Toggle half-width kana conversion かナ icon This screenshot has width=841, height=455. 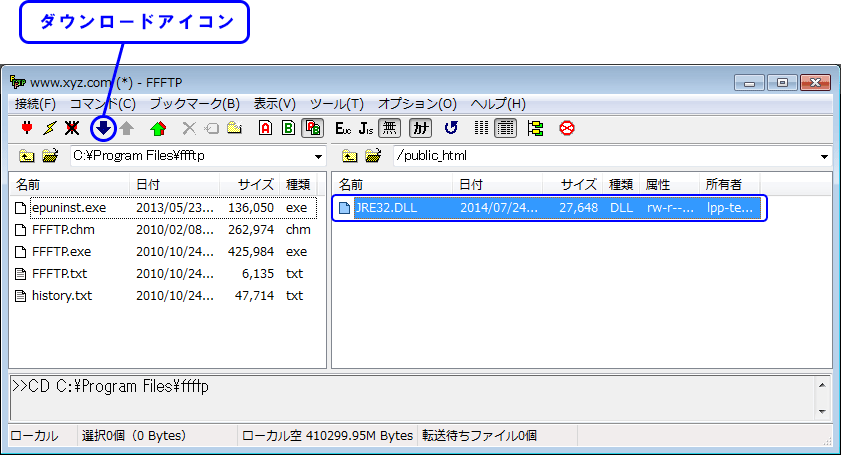pyautogui.click(x=420, y=128)
